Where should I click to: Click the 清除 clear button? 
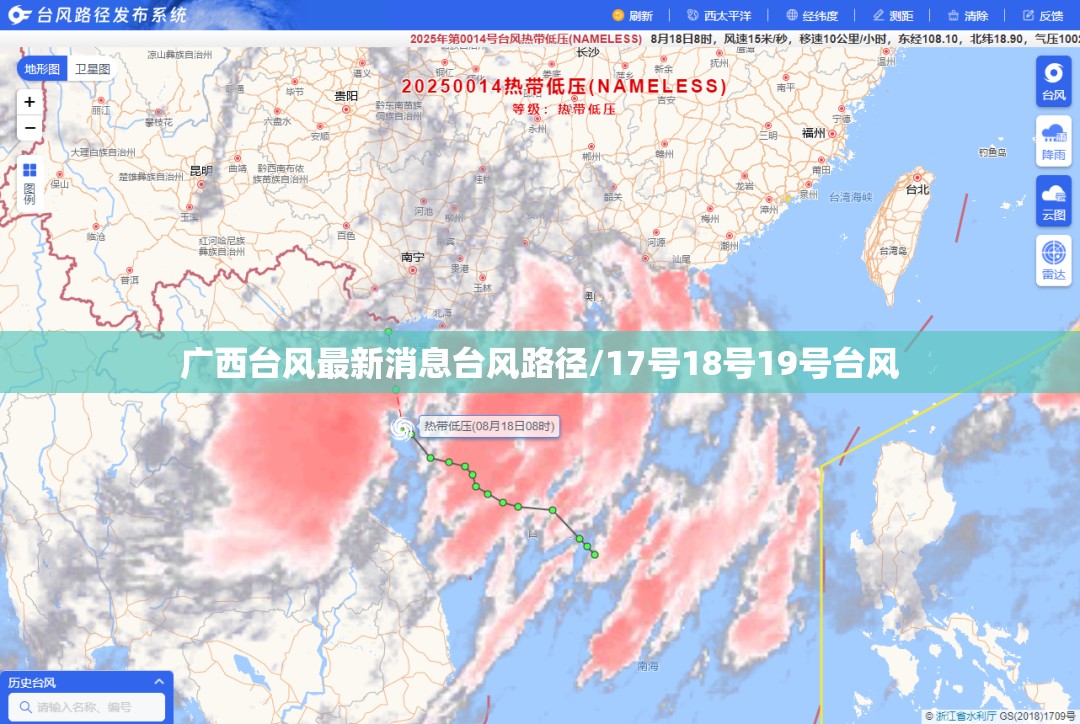[968, 15]
